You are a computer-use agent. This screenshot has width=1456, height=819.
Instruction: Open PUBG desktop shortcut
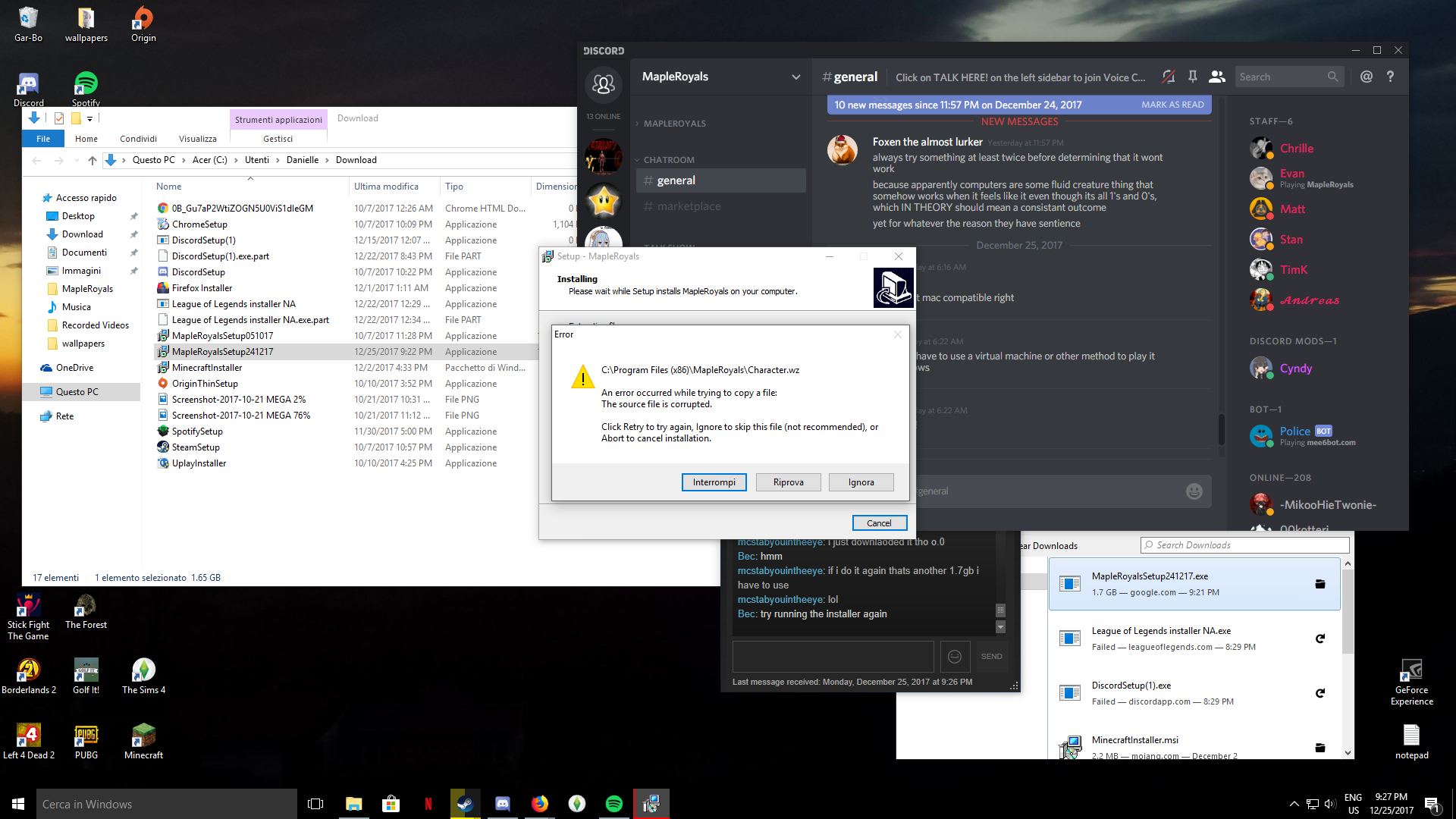coord(86,742)
